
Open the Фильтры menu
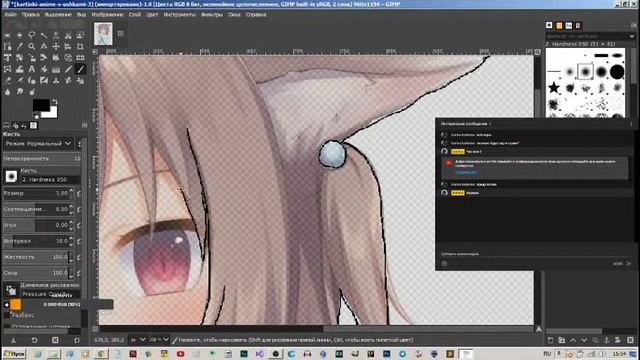click(x=212, y=14)
